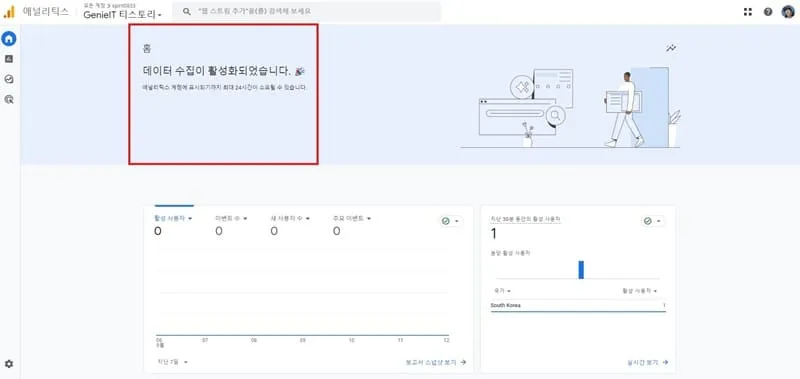Open the Explore icon in the sidebar
Screen dimensions: 800x379
point(9,79)
